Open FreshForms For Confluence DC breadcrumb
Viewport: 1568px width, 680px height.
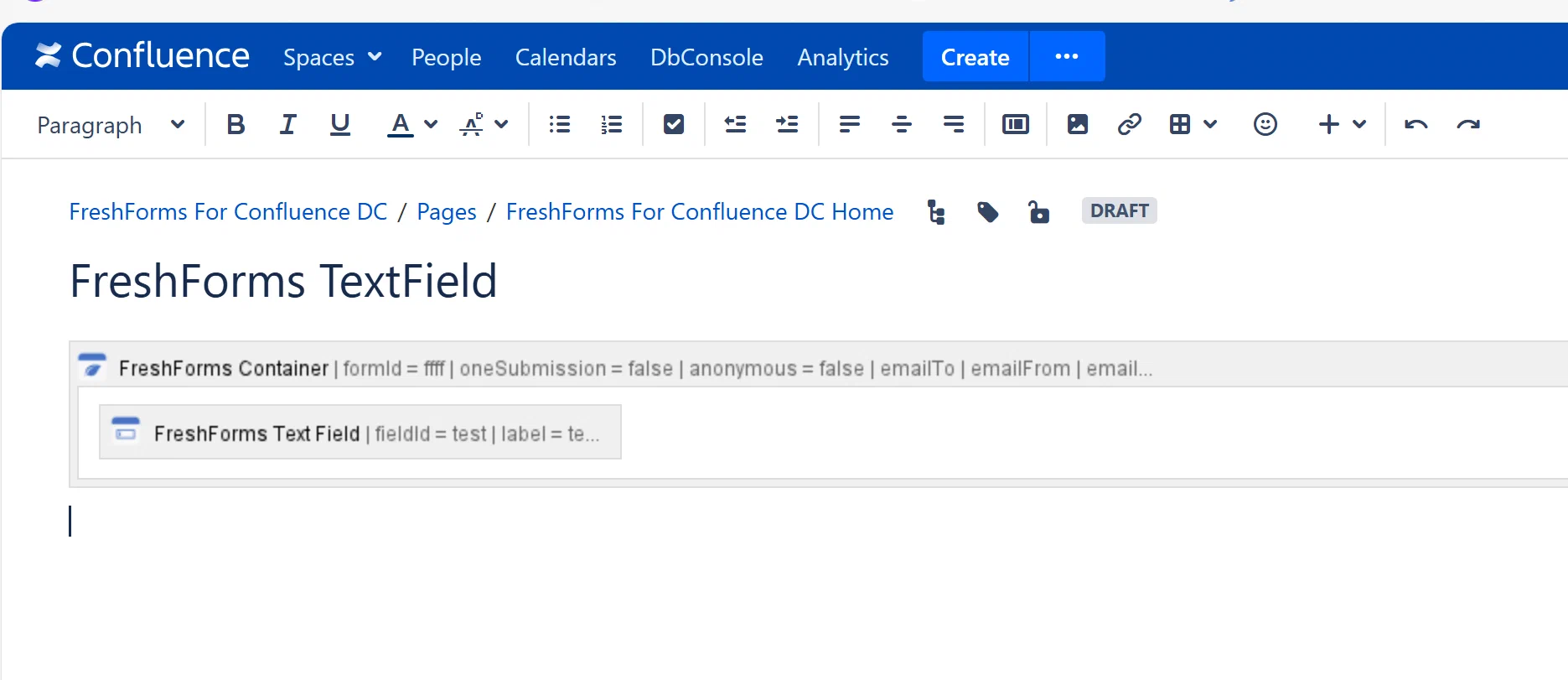click(228, 211)
